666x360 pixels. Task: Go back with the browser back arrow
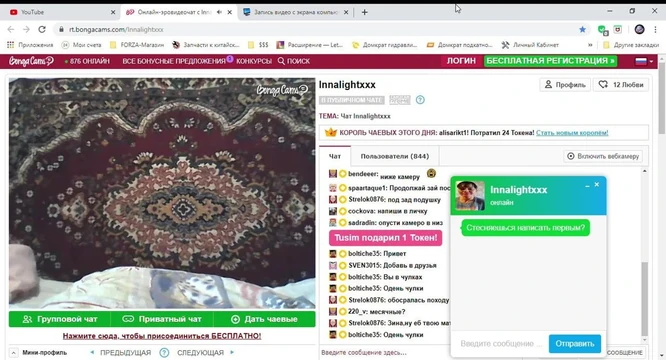pos(11,29)
